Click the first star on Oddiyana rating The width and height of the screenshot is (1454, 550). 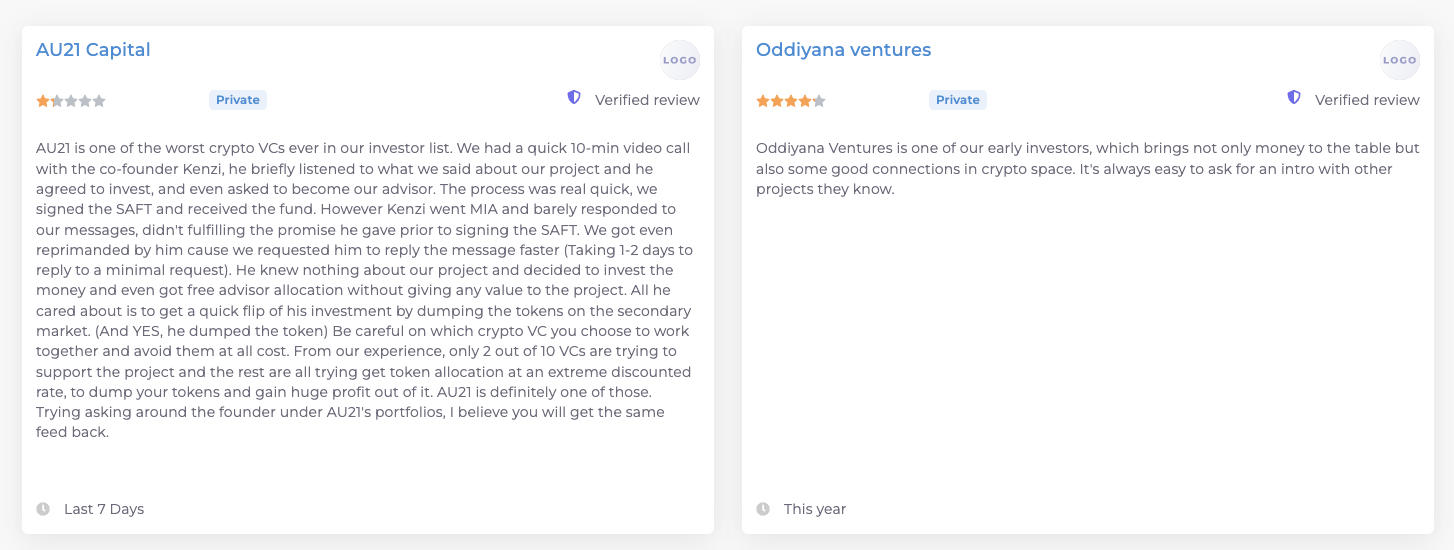[x=763, y=100]
